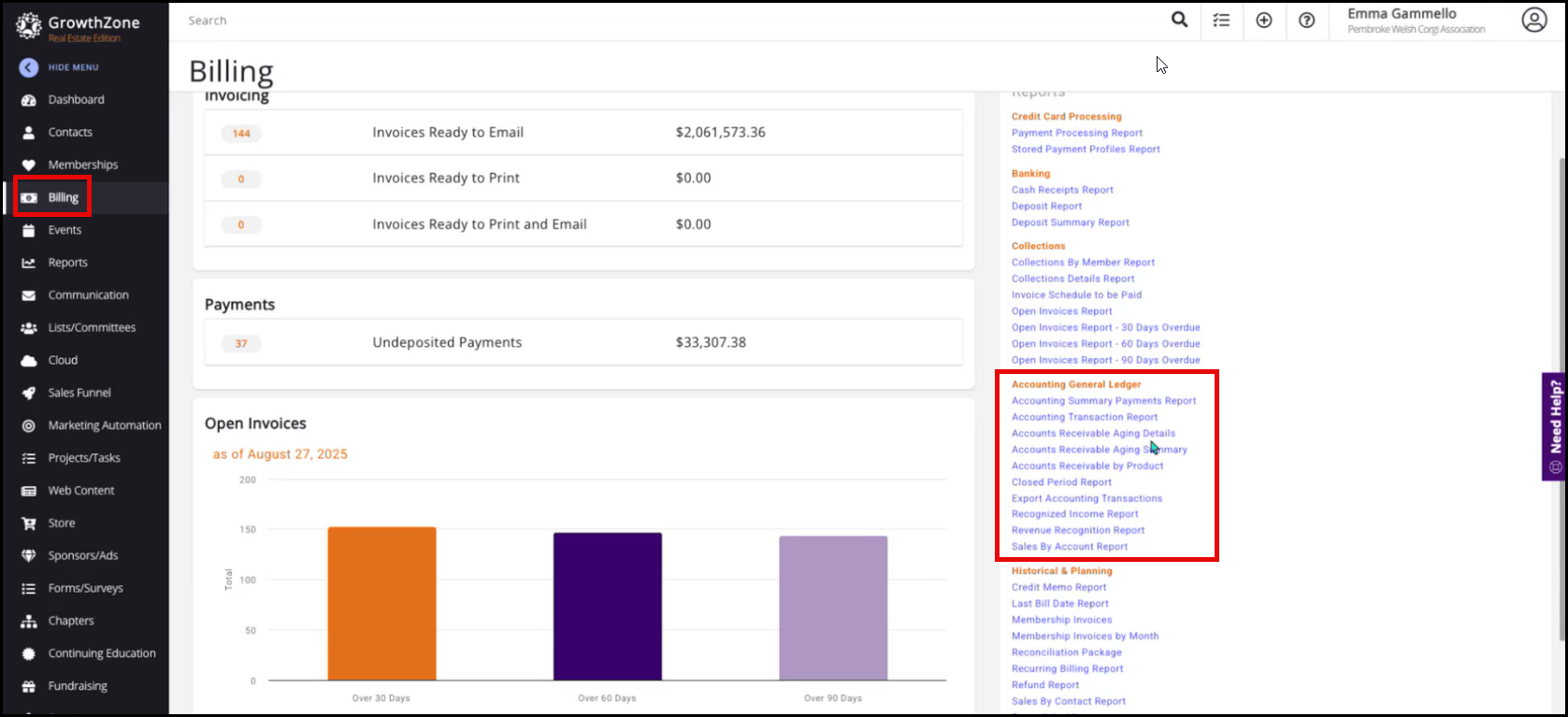Select Communication in the sidebar

pyautogui.click(x=88, y=295)
